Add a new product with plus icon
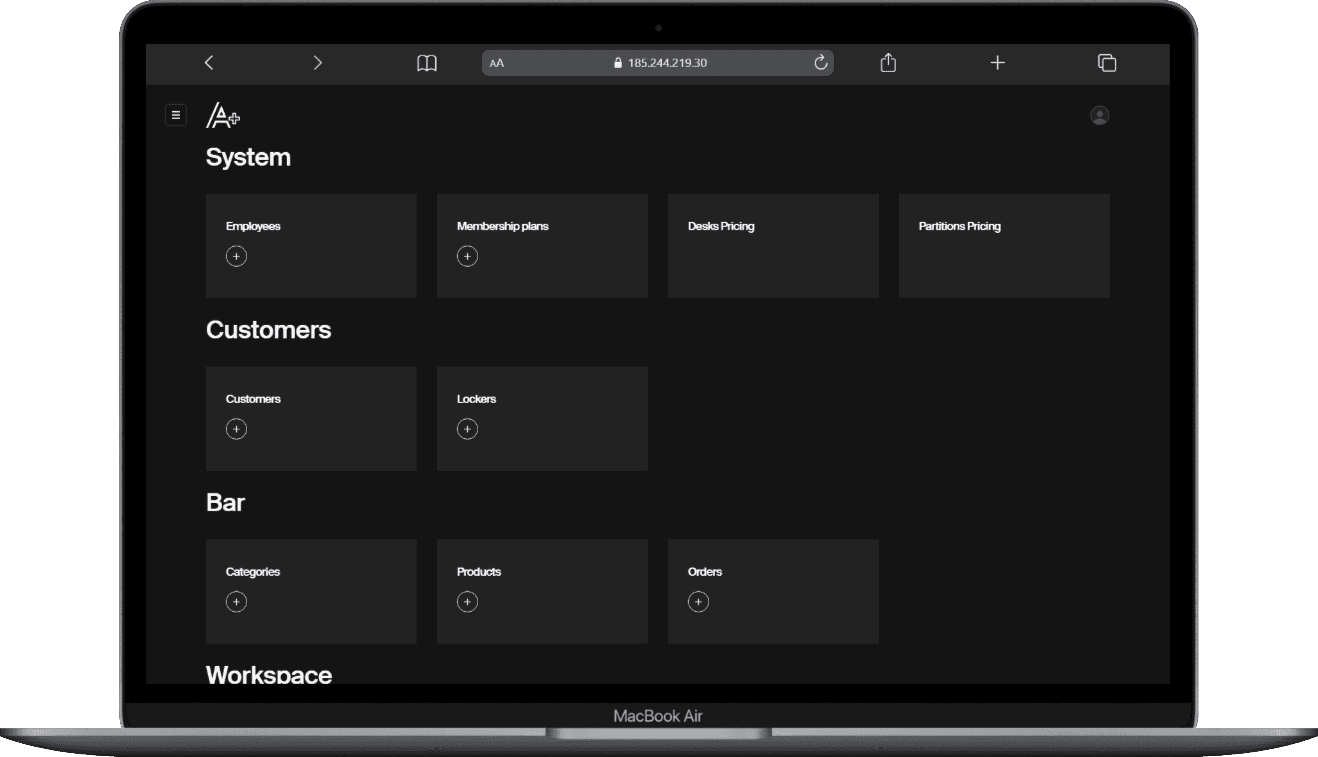This screenshot has width=1318, height=757. (467, 602)
